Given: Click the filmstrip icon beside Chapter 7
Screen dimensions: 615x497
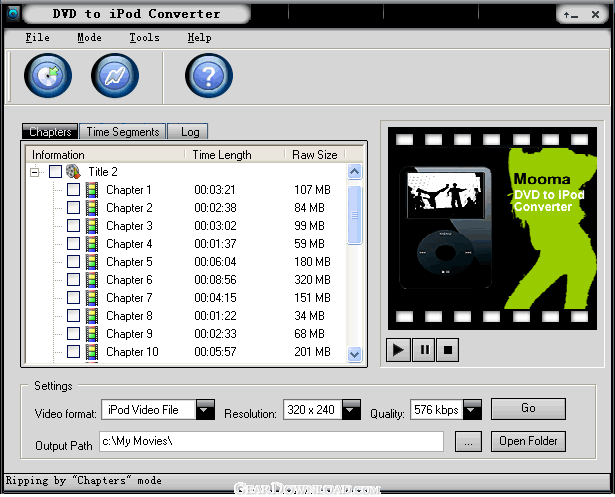Looking at the screenshot, I should (x=92, y=298).
